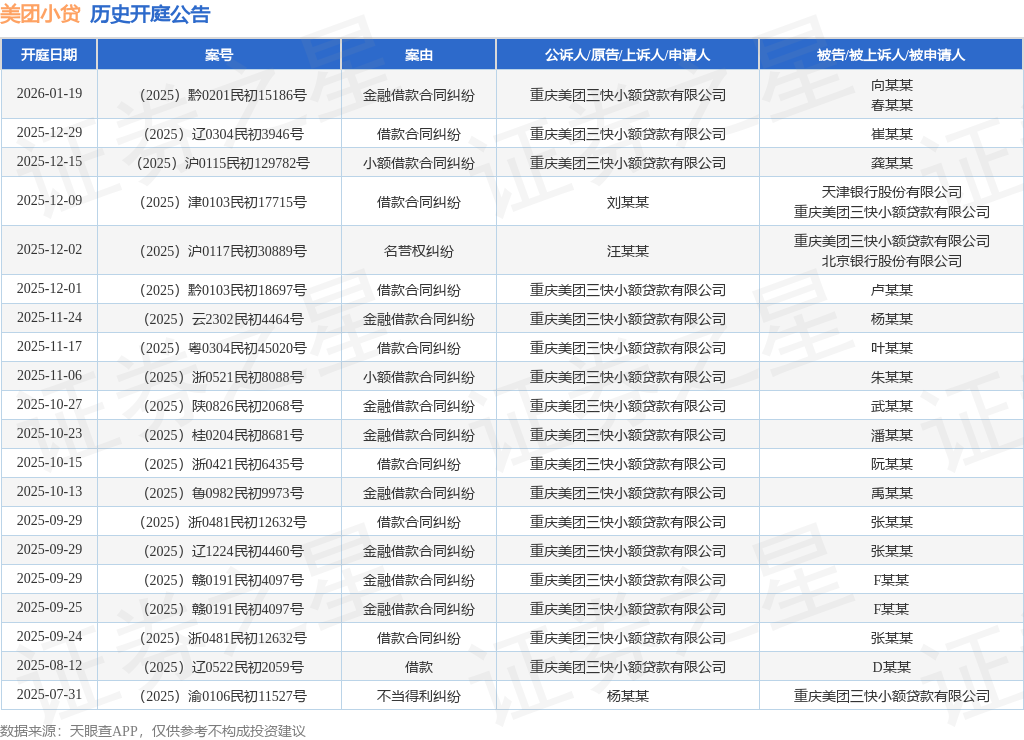The height and width of the screenshot is (740, 1024).
Task: Select the 案由 column header
Action: 419,55
